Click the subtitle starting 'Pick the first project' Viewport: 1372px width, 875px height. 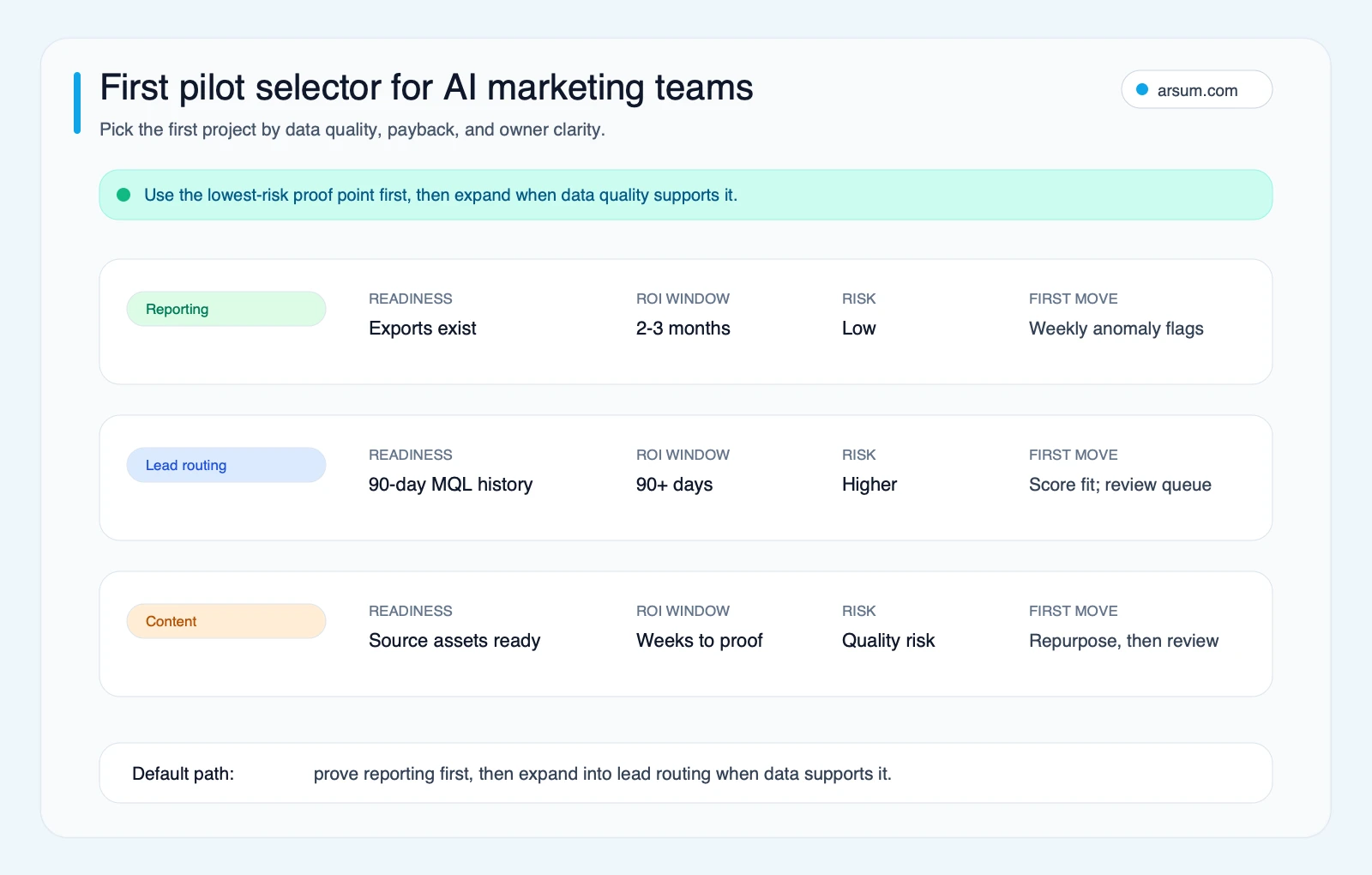tap(352, 130)
